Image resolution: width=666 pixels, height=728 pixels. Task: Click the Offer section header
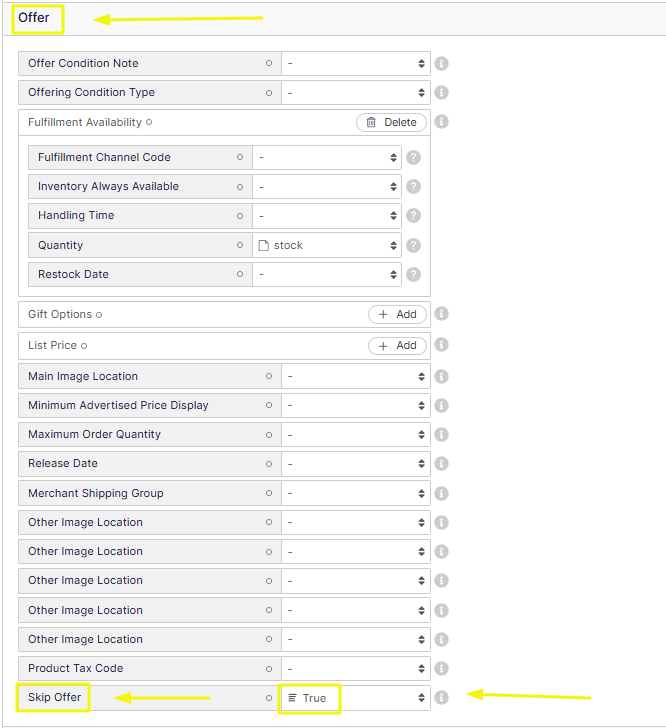(34, 18)
